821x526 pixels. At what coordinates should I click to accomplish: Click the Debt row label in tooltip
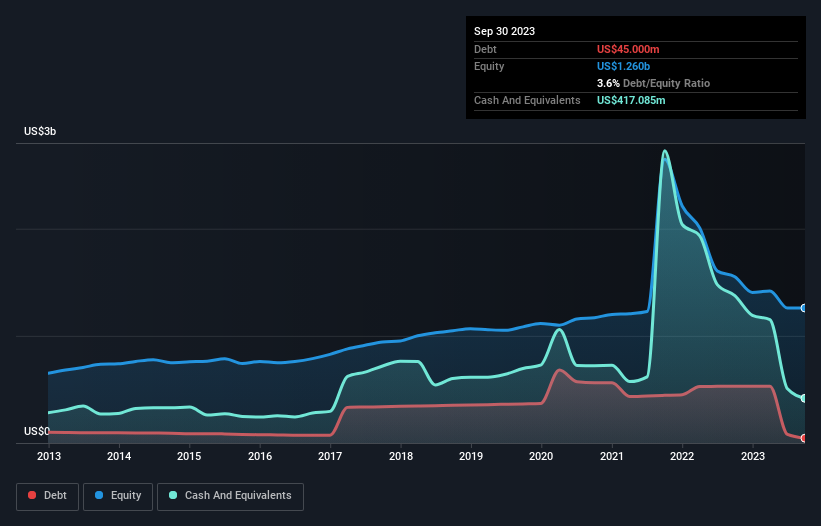[485, 49]
